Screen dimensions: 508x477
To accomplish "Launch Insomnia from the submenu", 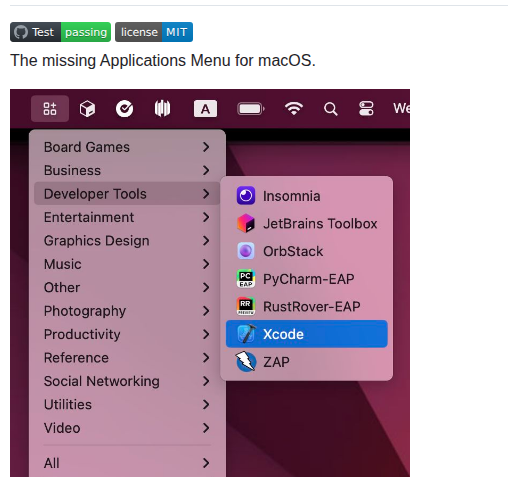I will click(307, 196).
